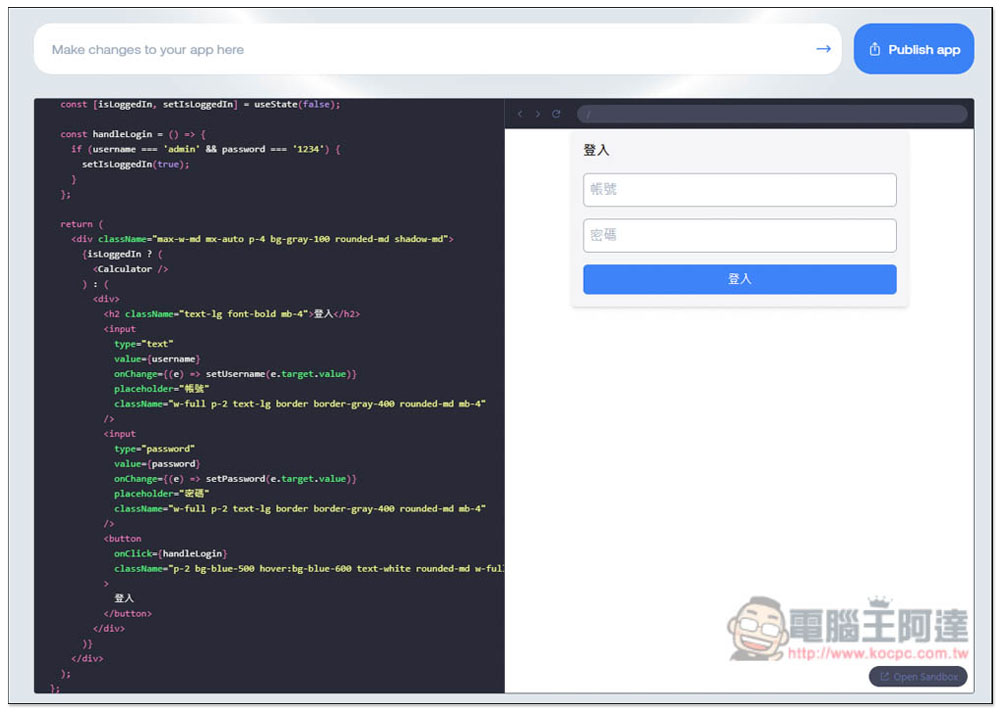Click the 帳號 username input field
This screenshot has height=712, width=1000.
point(739,189)
